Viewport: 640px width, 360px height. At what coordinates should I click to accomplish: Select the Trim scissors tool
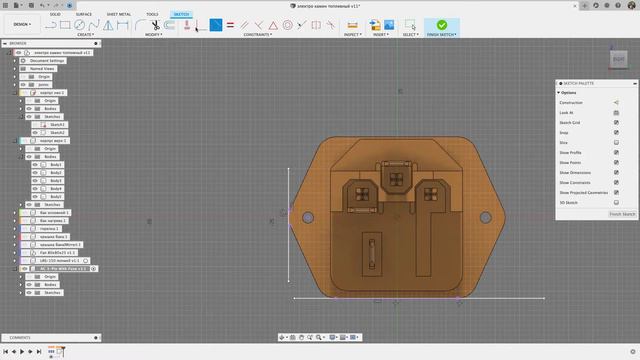156,25
